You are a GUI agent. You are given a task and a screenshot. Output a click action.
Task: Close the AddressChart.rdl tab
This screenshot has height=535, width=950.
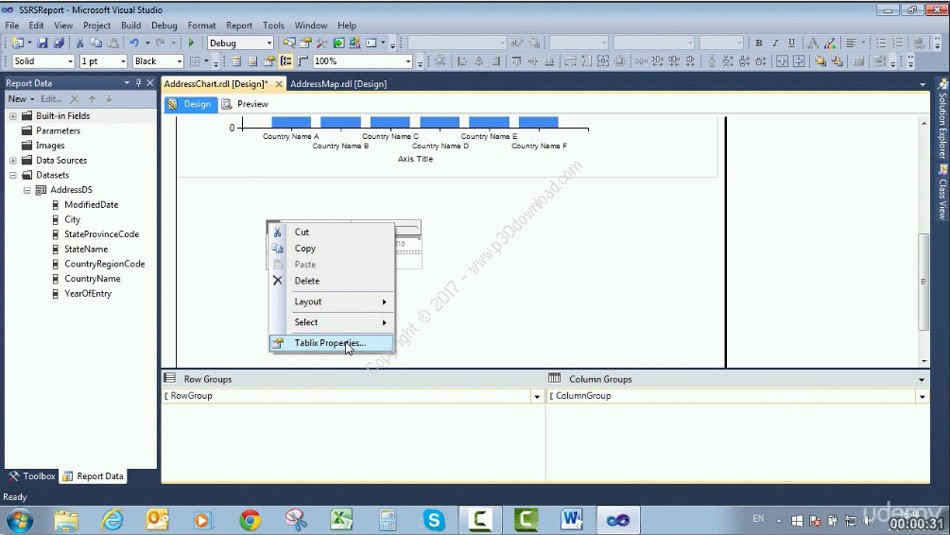[x=279, y=84]
